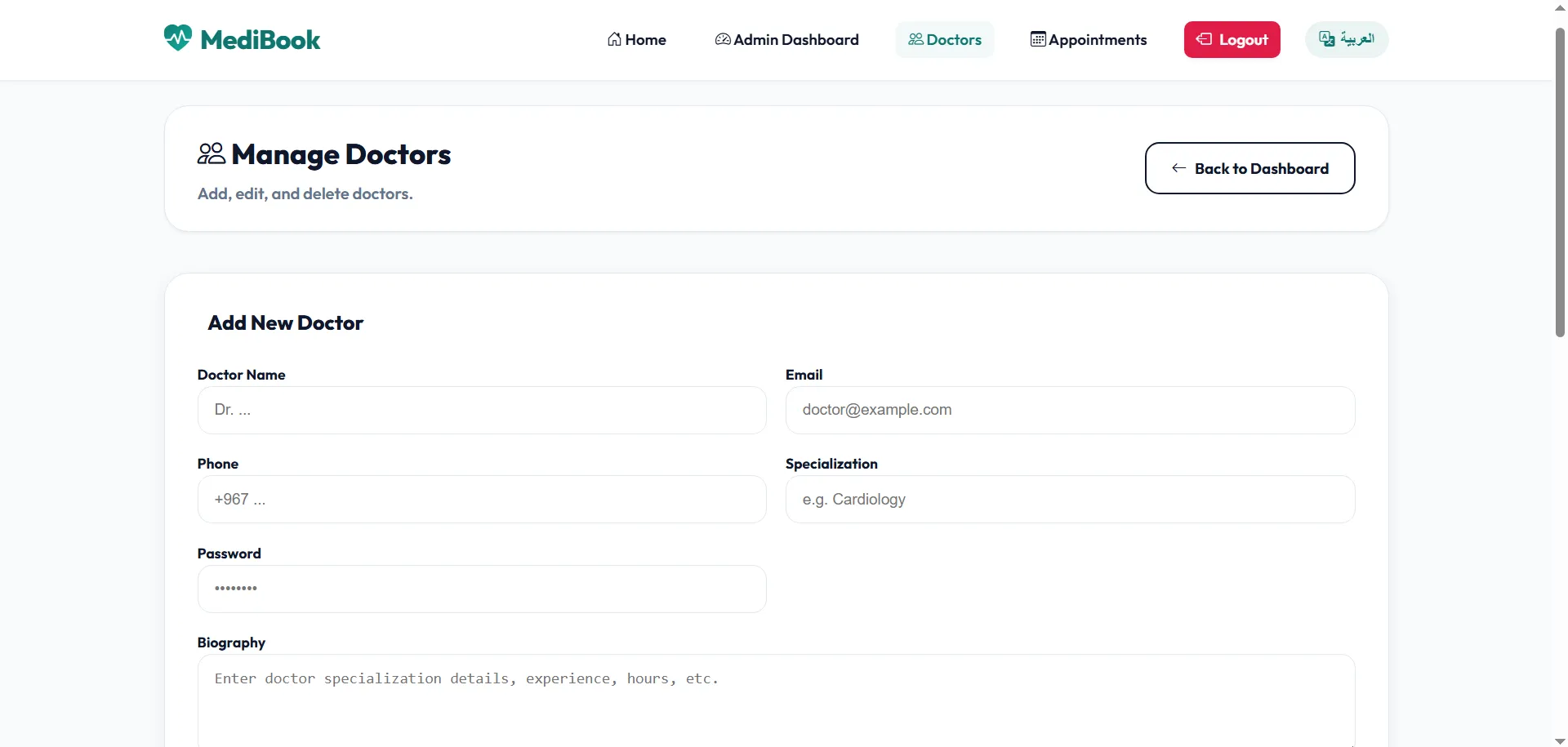Image resolution: width=1568 pixels, height=747 pixels.
Task: Click the Biography field label
Action: (x=232, y=643)
